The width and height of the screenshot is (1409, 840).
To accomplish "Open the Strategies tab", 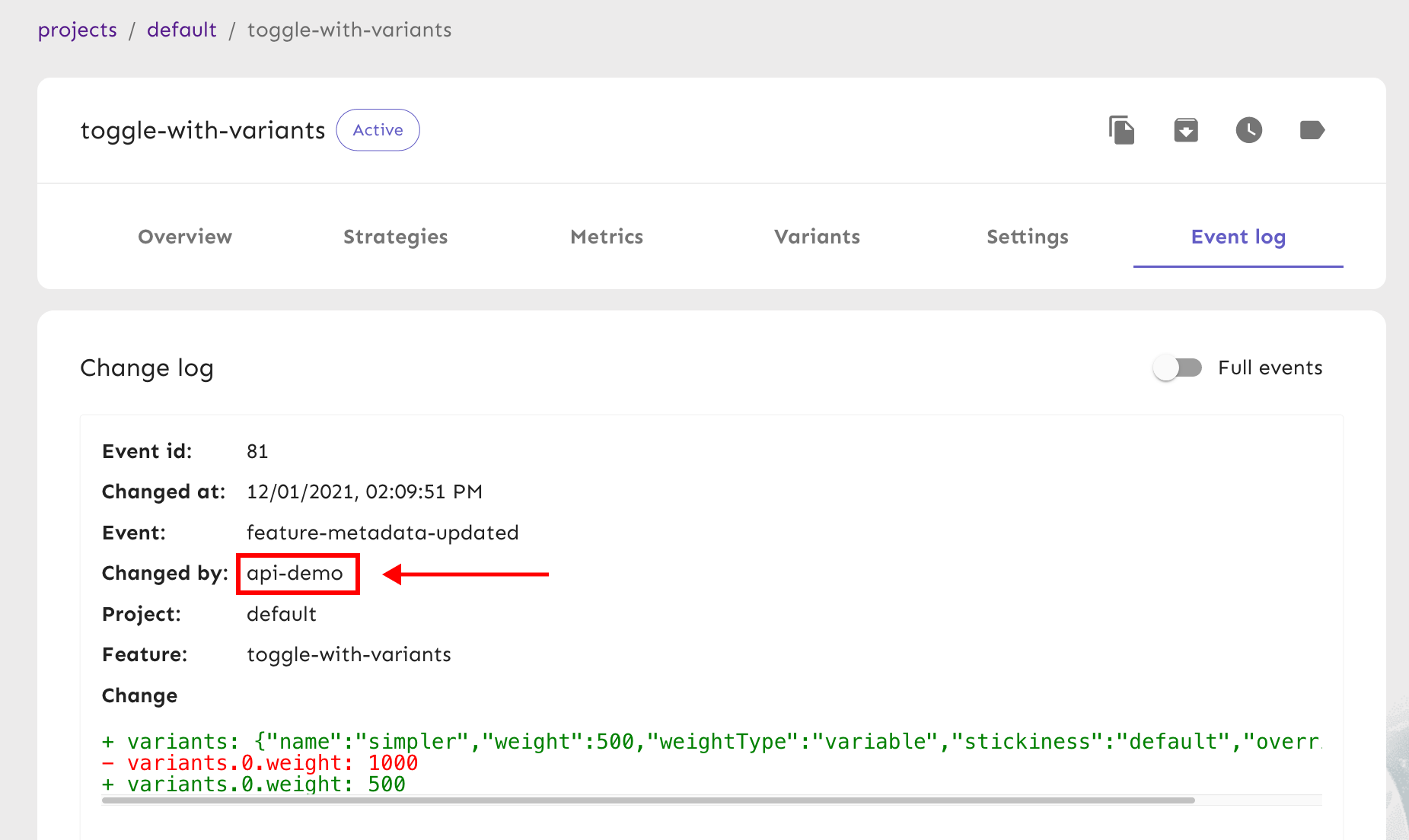I will coord(395,237).
